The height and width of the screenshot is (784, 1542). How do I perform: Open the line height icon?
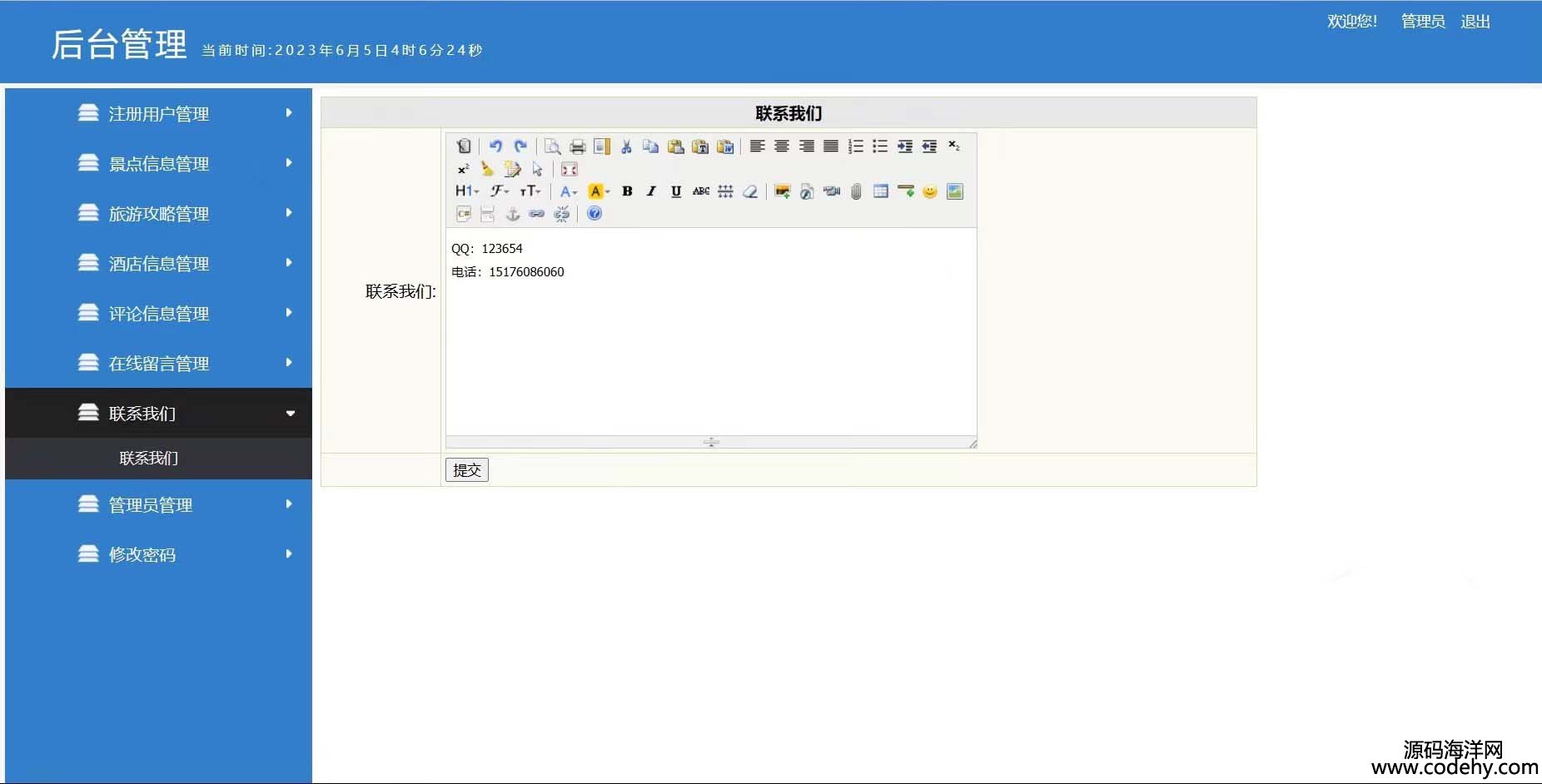point(725,191)
